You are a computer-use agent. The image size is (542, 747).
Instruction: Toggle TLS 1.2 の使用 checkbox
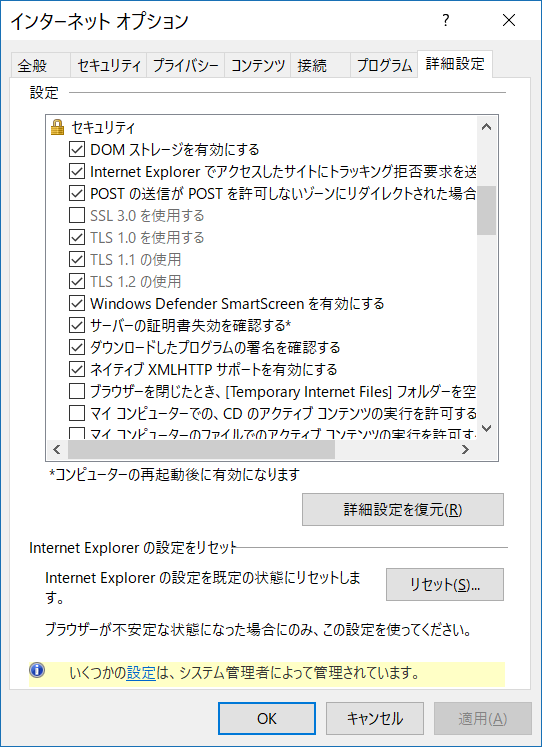(77, 281)
